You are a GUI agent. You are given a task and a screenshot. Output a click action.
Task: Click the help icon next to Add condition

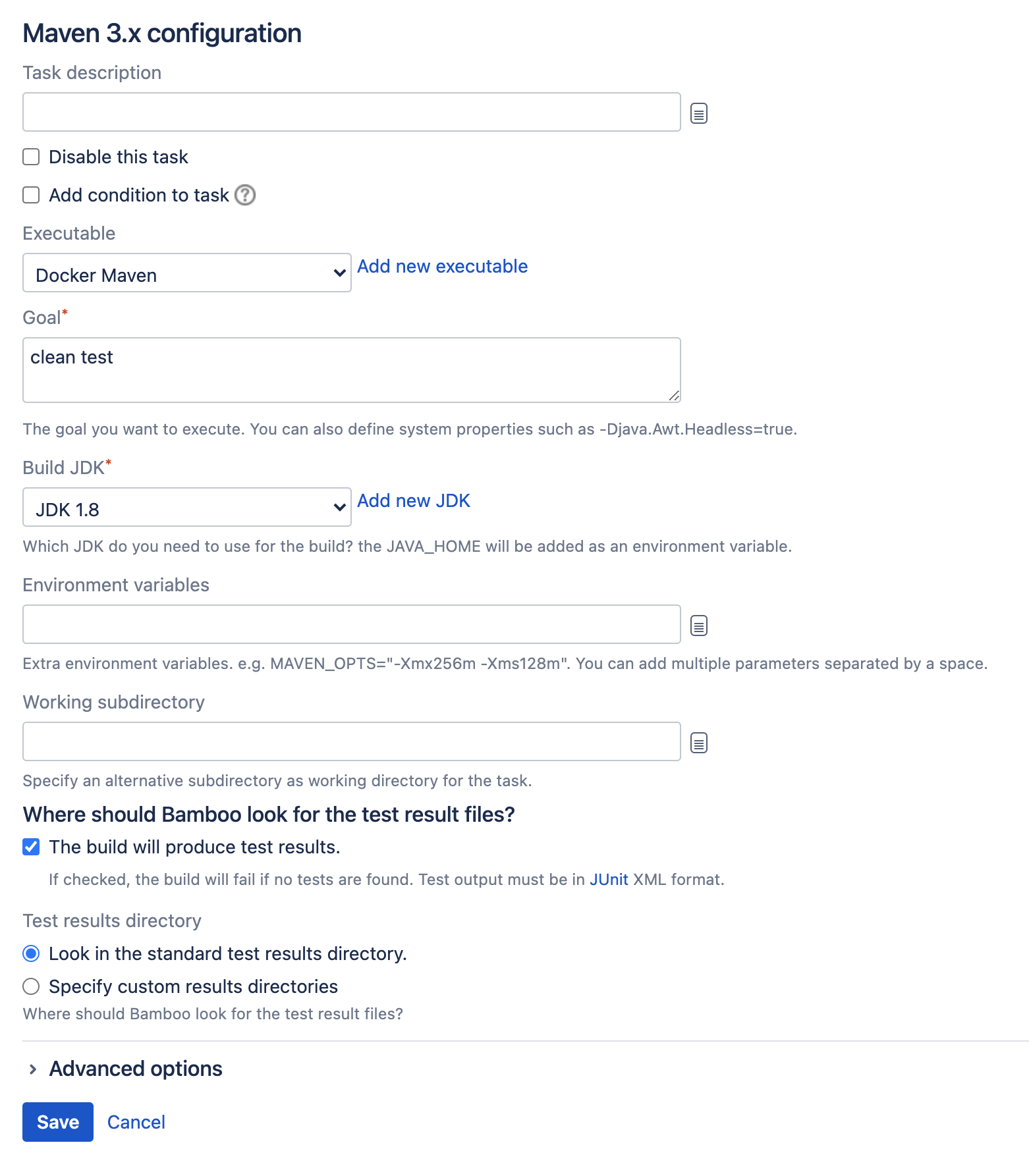(x=245, y=195)
